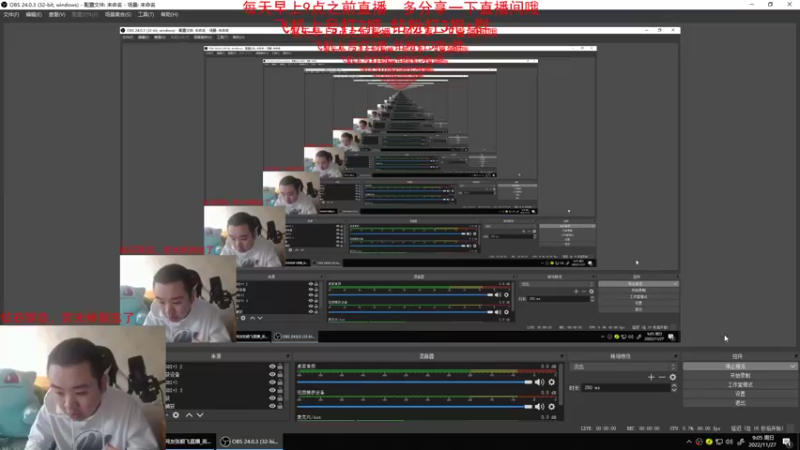Float the 来源 sources dock panel

pyautogui.click(x=288, y=356)
